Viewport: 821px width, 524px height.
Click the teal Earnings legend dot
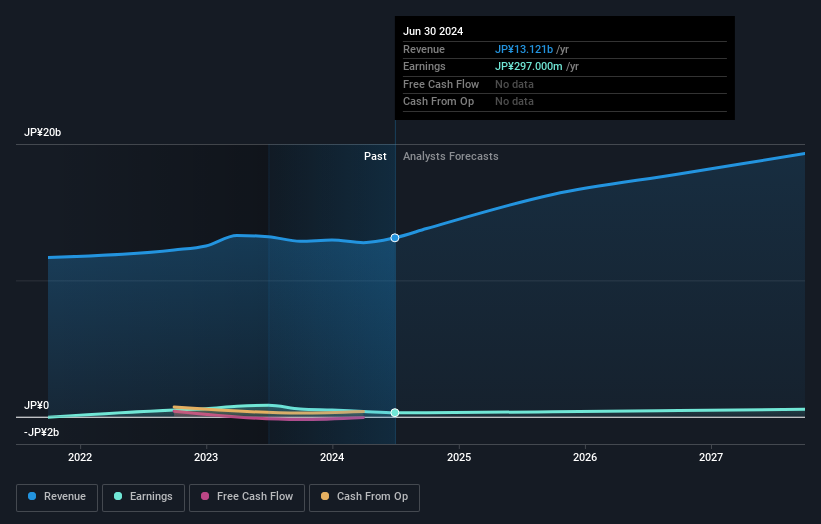(x=118, y=496)
